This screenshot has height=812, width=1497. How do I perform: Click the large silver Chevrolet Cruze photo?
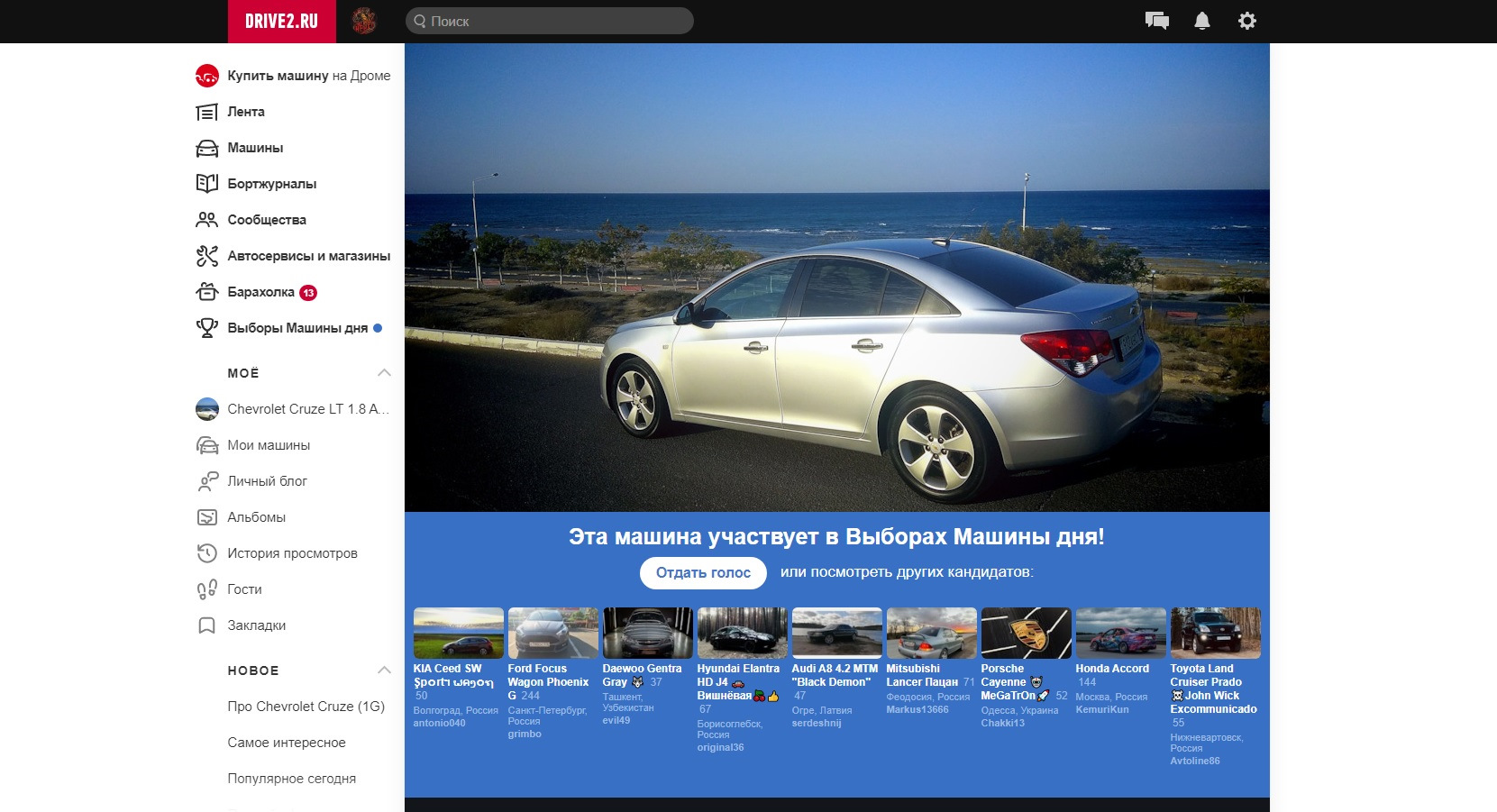coord(836,278)
